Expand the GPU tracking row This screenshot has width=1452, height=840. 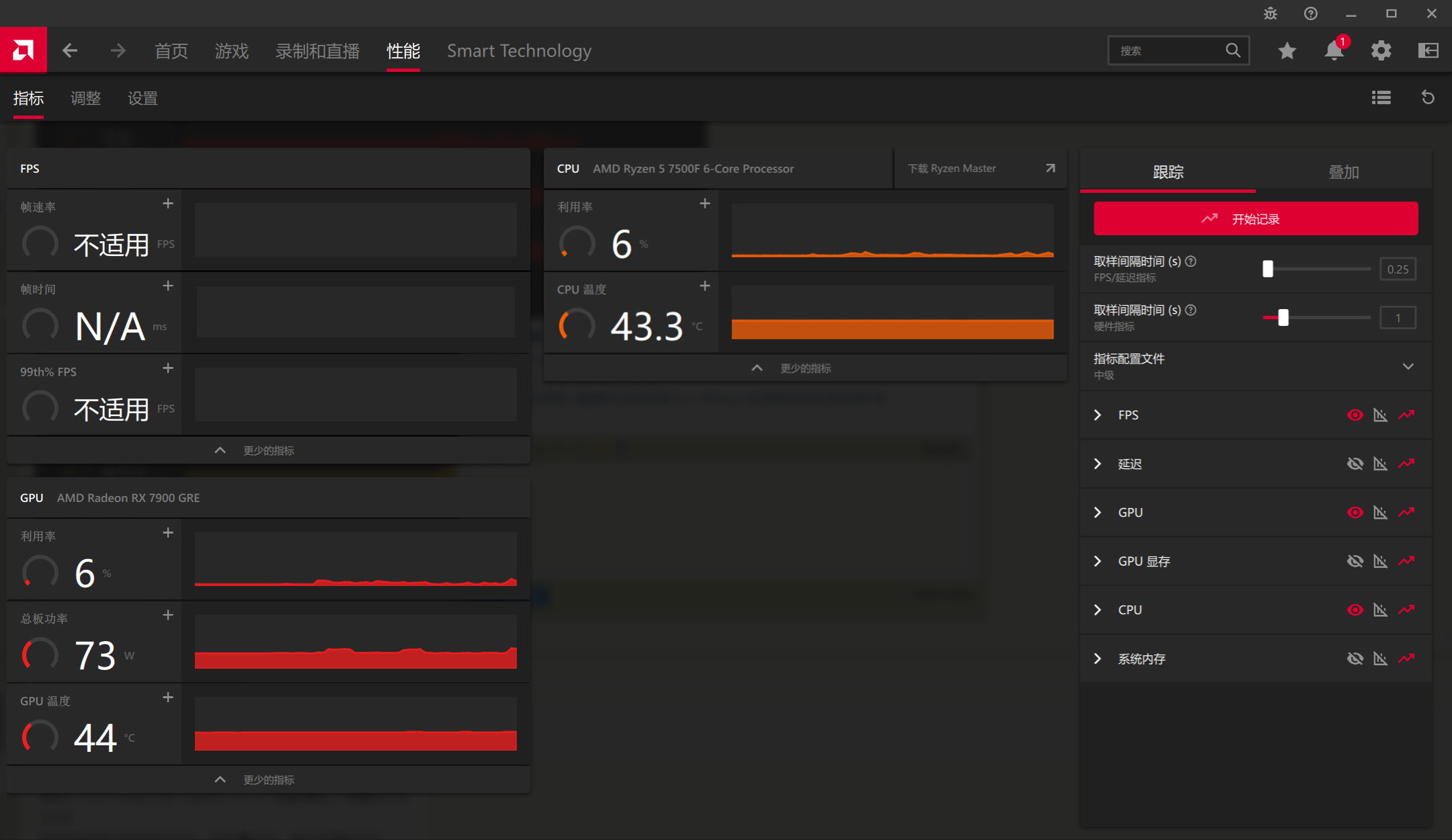[1098, 513]
